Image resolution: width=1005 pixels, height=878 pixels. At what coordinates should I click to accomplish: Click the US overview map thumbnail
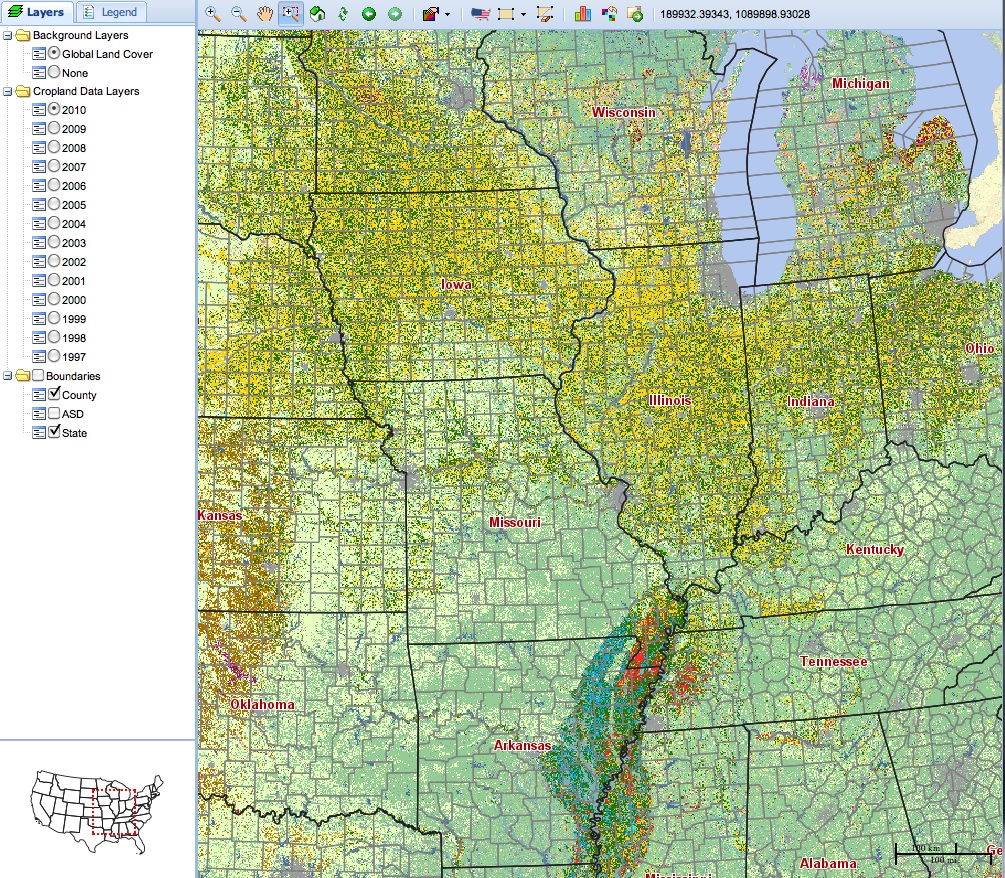pos(97,812)
